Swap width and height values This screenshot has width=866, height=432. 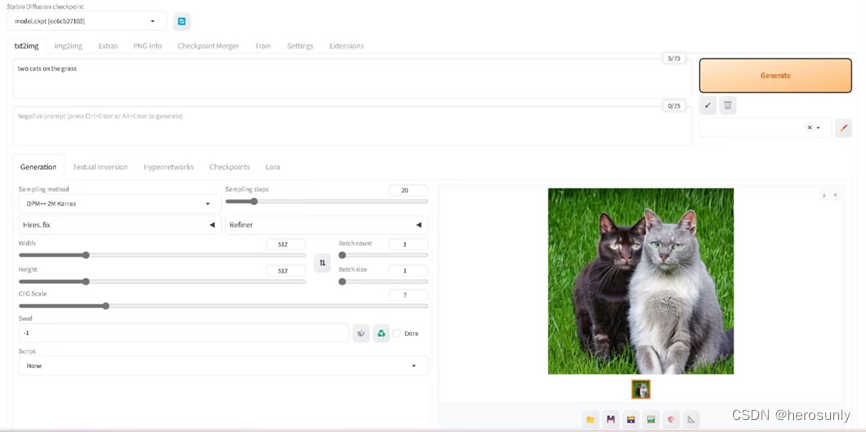click(322, 263)
